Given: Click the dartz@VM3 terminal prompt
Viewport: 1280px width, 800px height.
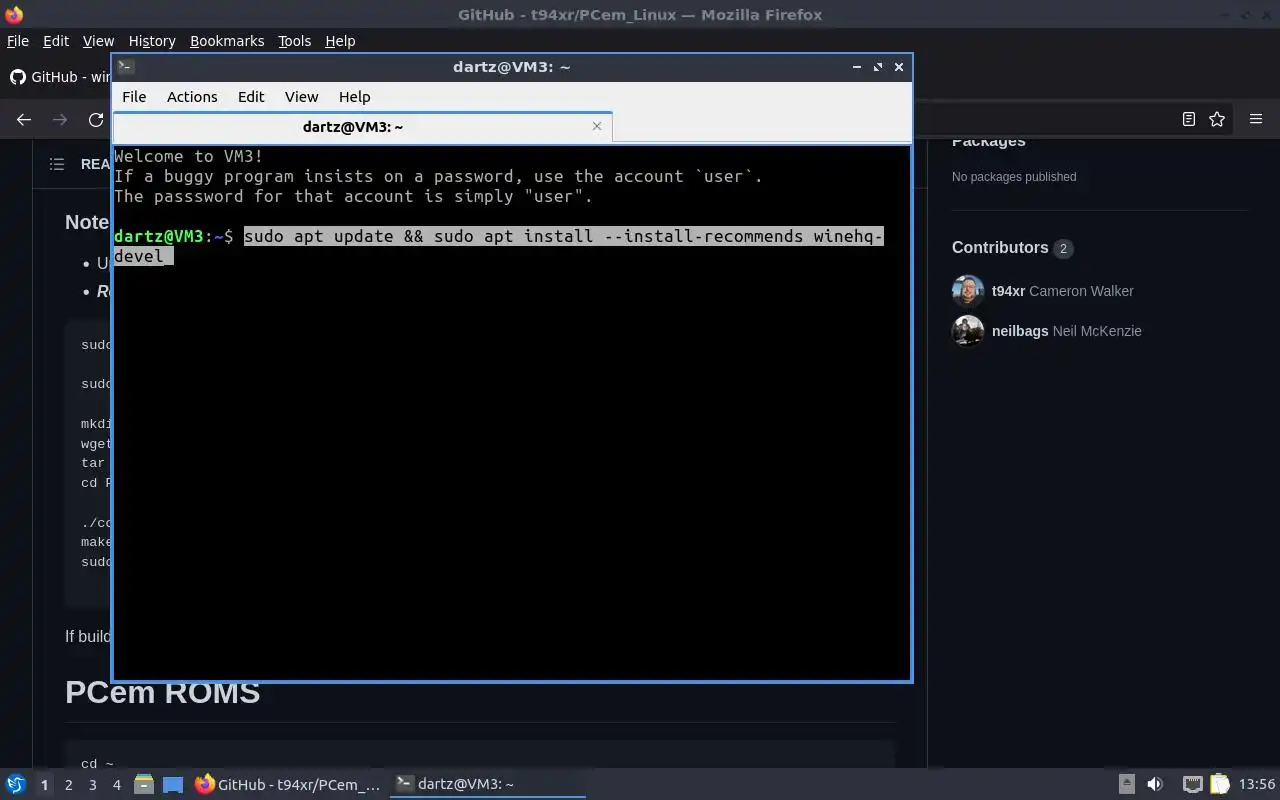Looking at the screenshot, I should click(173, 236).
